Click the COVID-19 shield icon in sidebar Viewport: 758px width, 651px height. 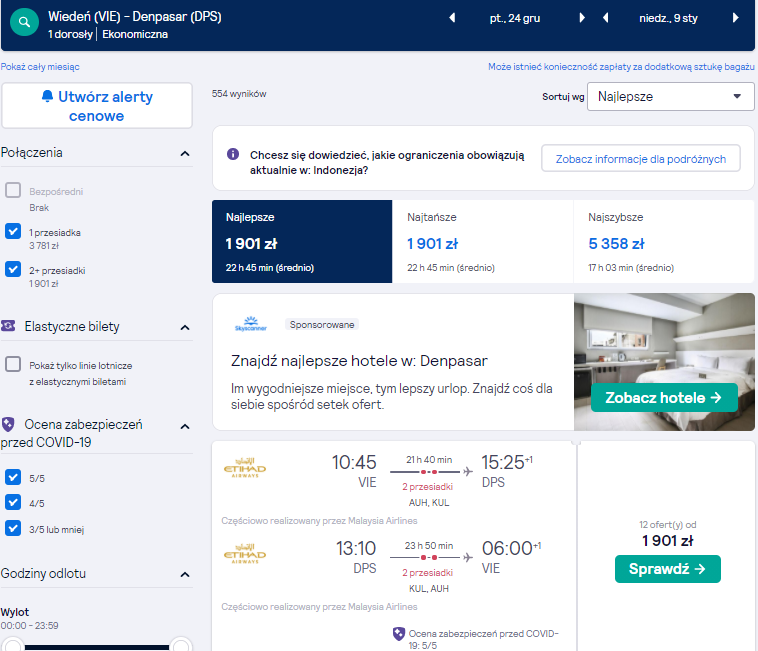(x=8, y=424)
